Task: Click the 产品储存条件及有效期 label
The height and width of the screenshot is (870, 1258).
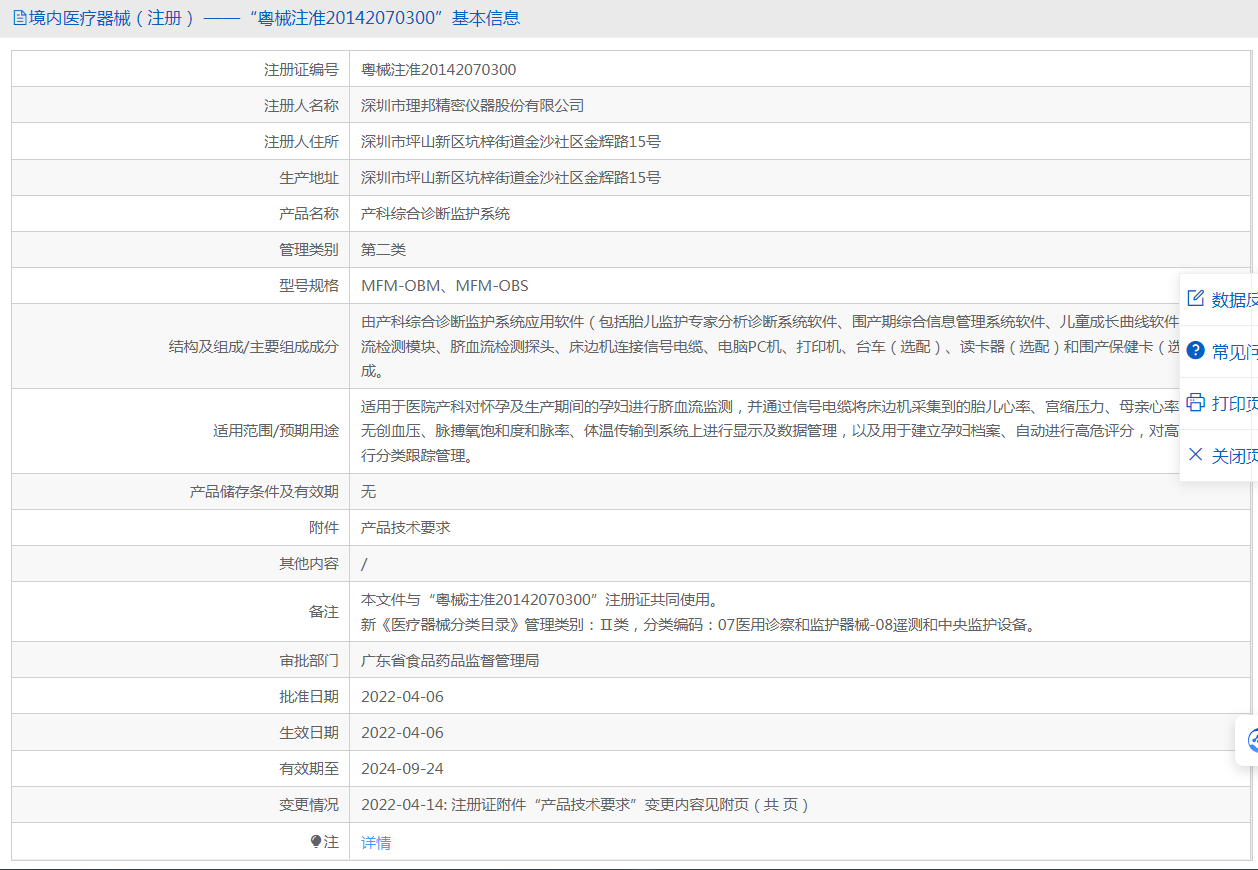Action: click(264, 492)
